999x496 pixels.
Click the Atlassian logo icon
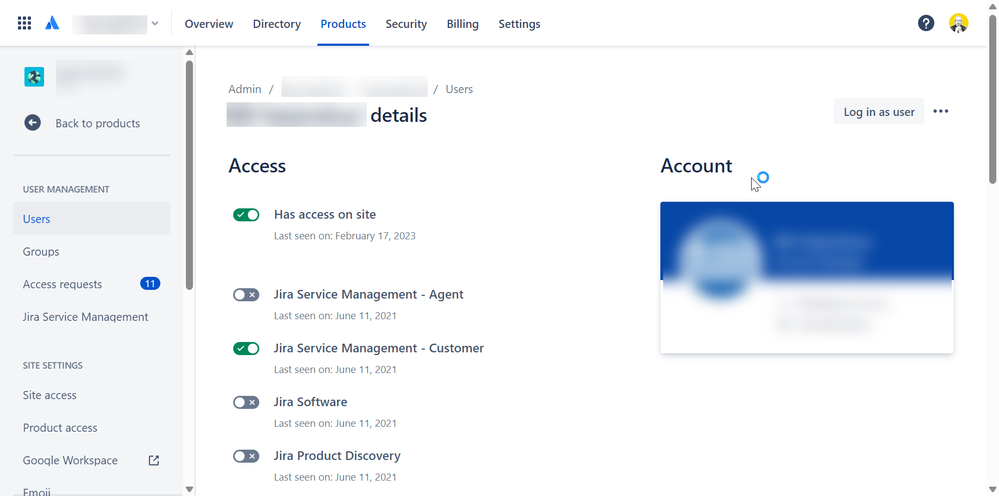[x=52, y=24]
